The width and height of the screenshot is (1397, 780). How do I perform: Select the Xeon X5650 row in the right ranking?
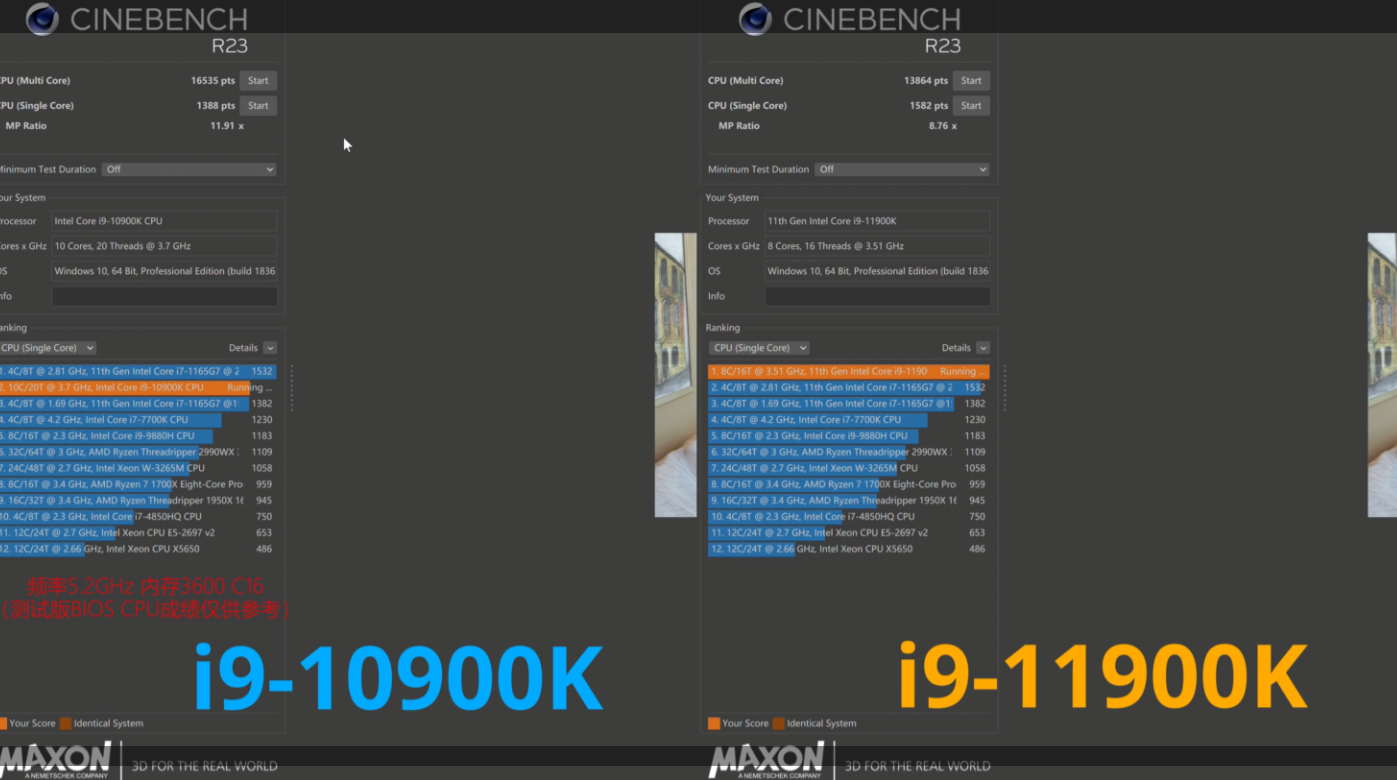(849, 549)
